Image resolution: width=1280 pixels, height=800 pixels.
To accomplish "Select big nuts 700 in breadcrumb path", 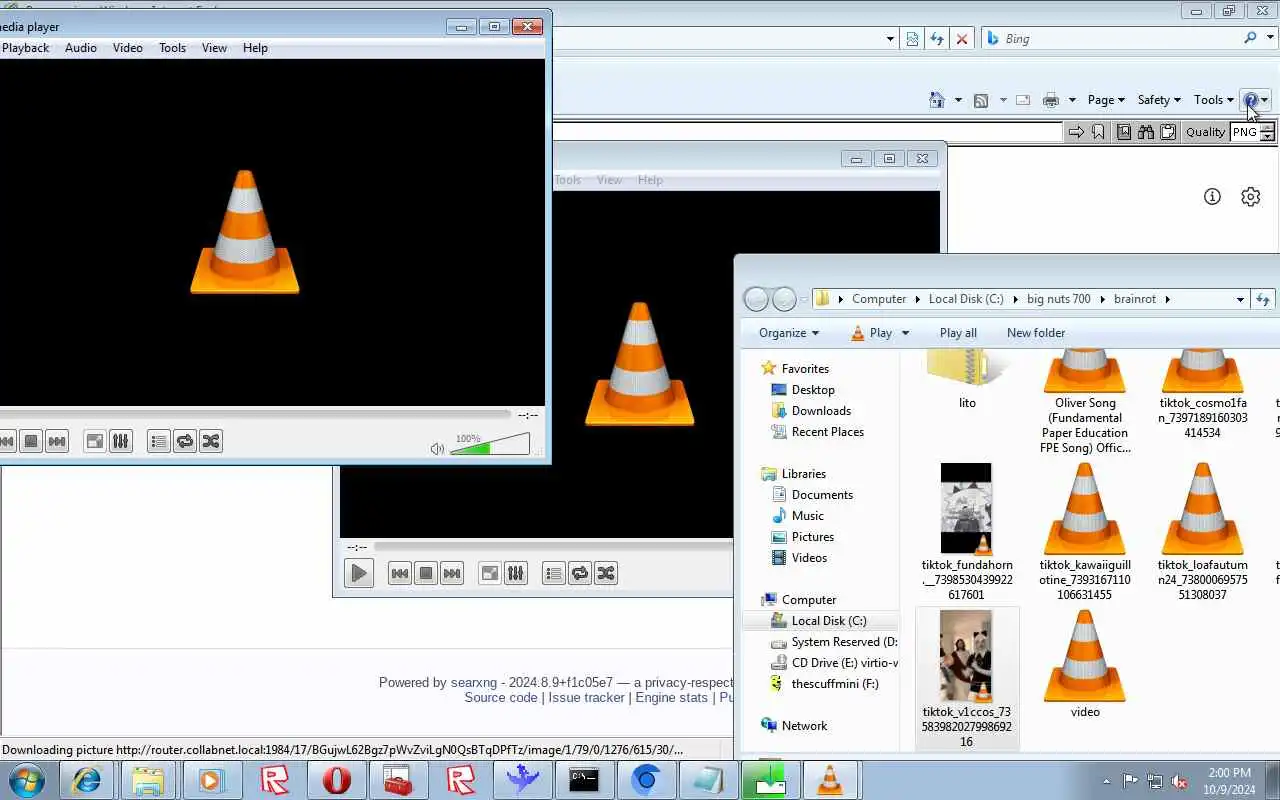I will (1058, 299).
